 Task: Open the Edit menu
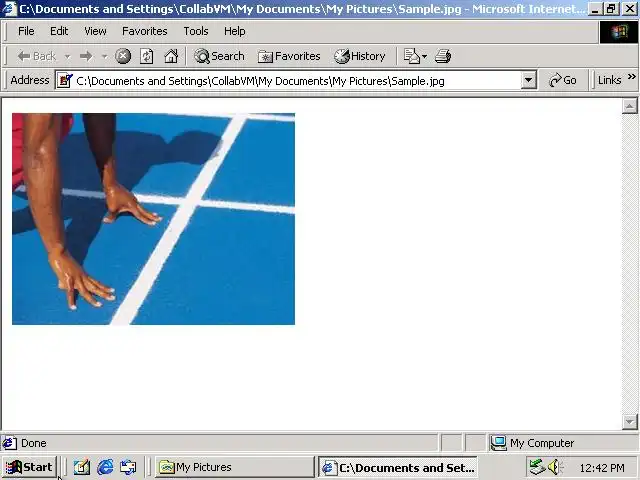(x=59, y=31)
